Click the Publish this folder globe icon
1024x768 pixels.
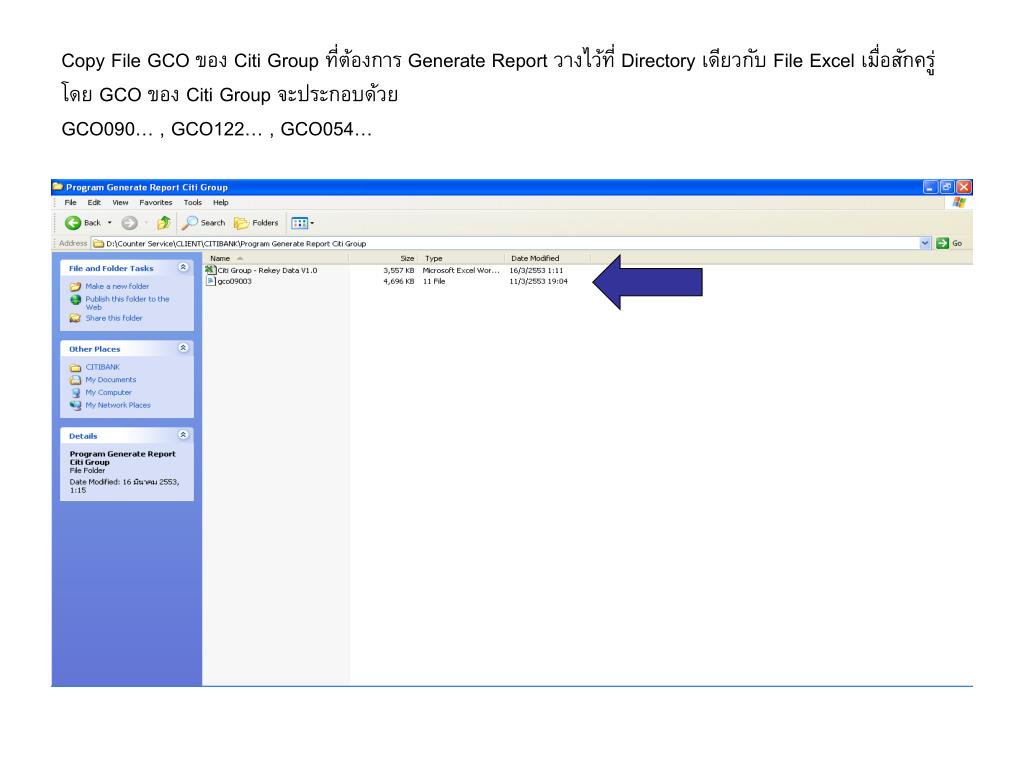[x=76, y=300]
